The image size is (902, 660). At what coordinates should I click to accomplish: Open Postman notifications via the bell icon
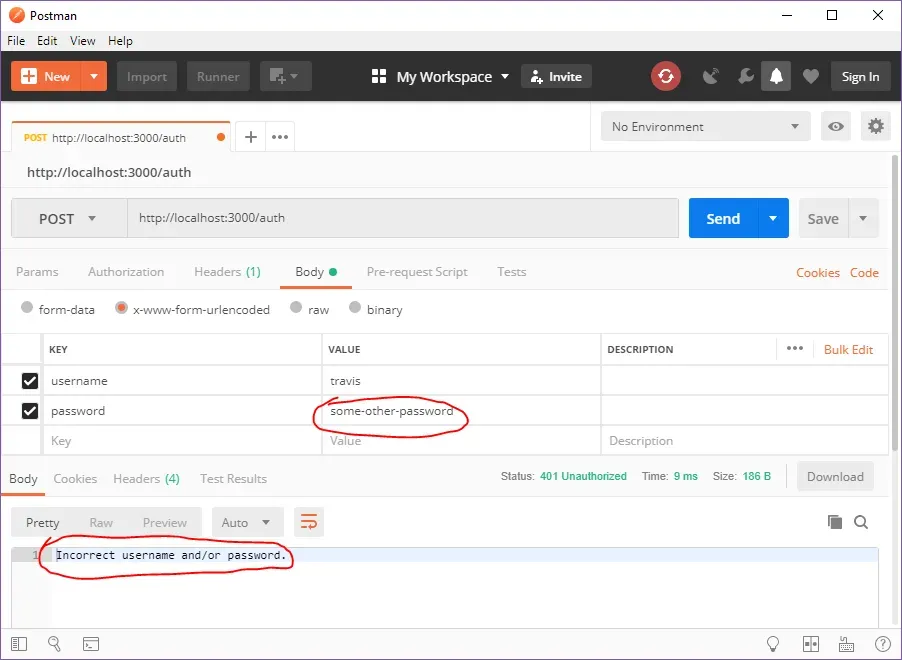pos(776,76)
